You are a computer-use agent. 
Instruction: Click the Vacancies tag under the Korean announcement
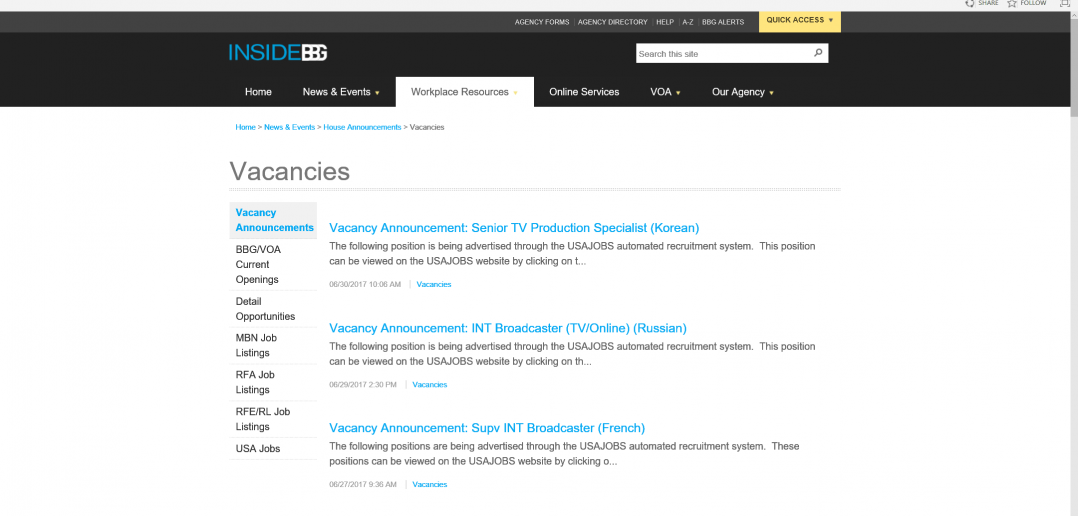point(434,284)
